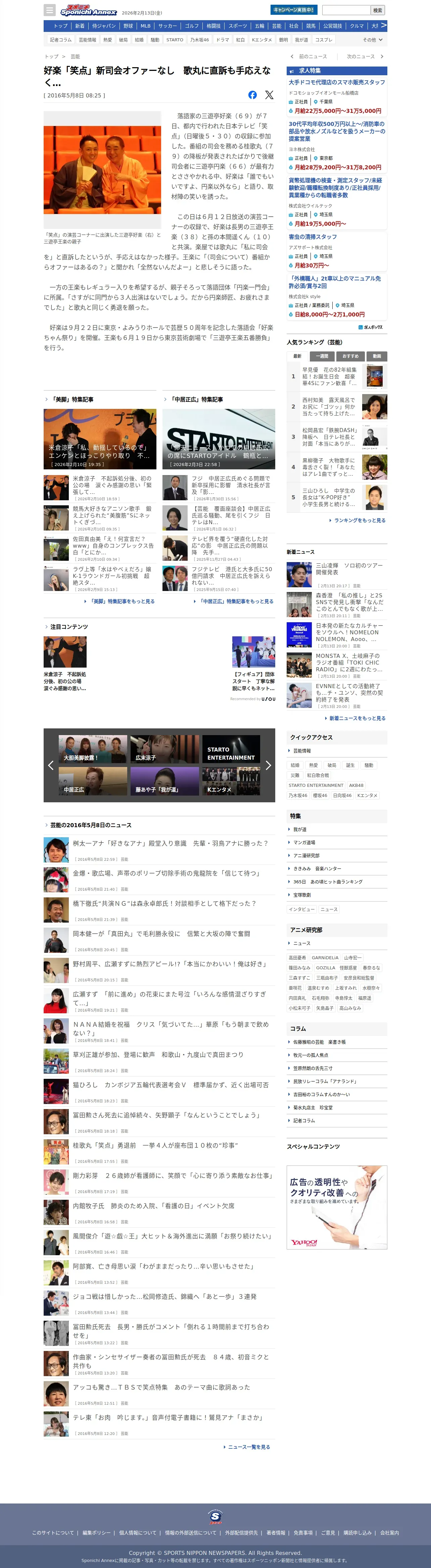Open the Yahoo Japan ad banner
Screen dimensions: 431x1568
(x=337, y=1207)
